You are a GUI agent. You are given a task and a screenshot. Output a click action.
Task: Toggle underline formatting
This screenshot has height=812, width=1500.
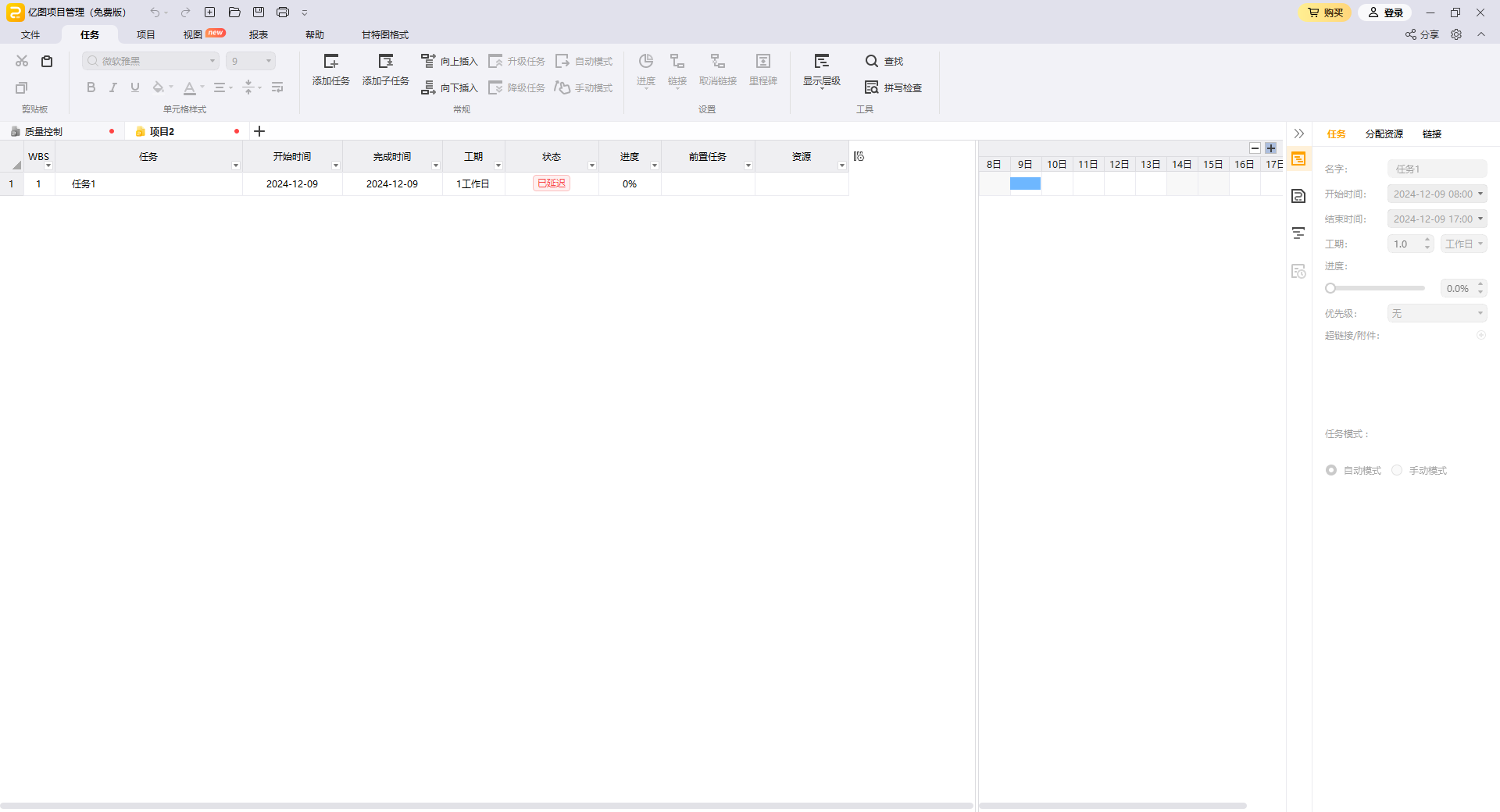tap(135, 87)
